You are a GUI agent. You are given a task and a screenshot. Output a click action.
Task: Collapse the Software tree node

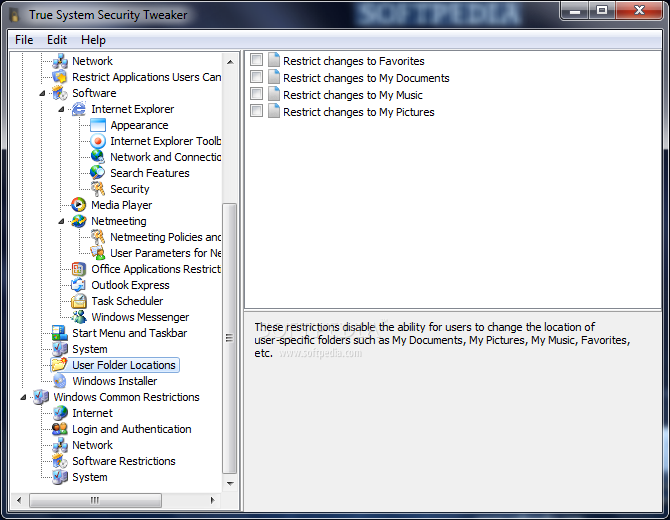click(x=42, y=93)
